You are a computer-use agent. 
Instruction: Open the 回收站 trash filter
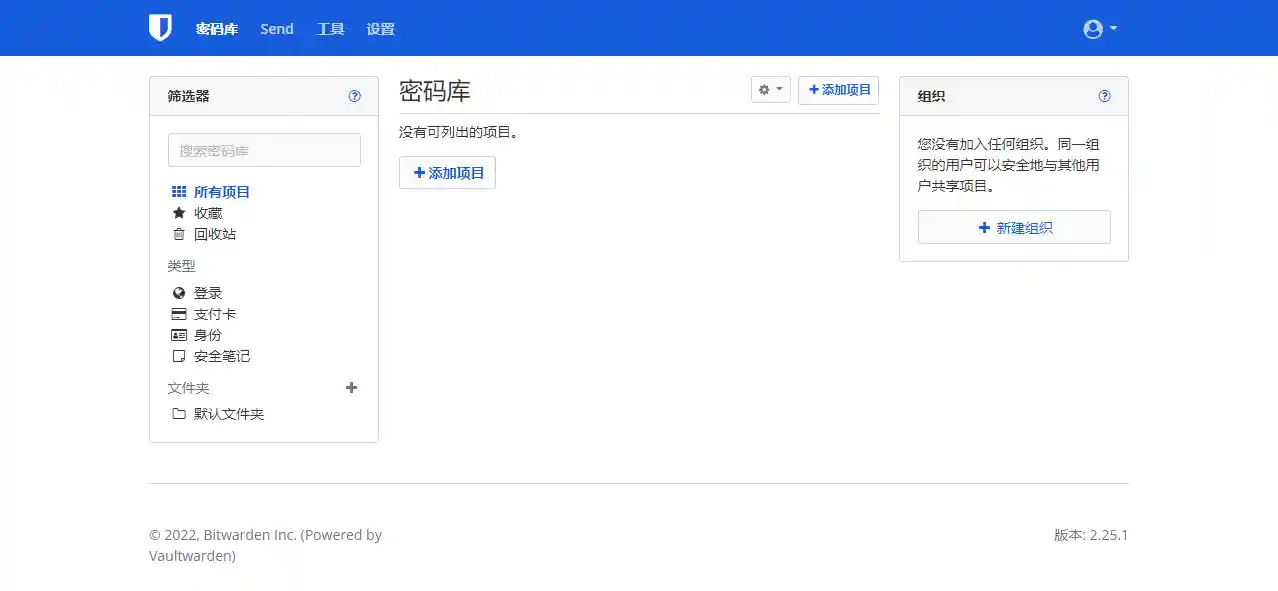pos(214,234)
